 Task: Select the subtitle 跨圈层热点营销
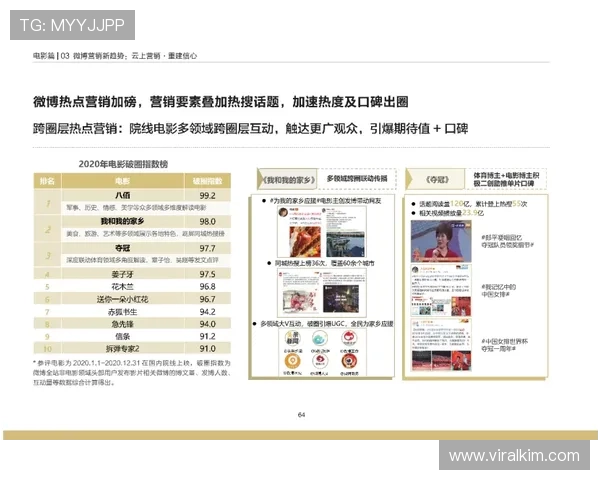tap(250, 129)
